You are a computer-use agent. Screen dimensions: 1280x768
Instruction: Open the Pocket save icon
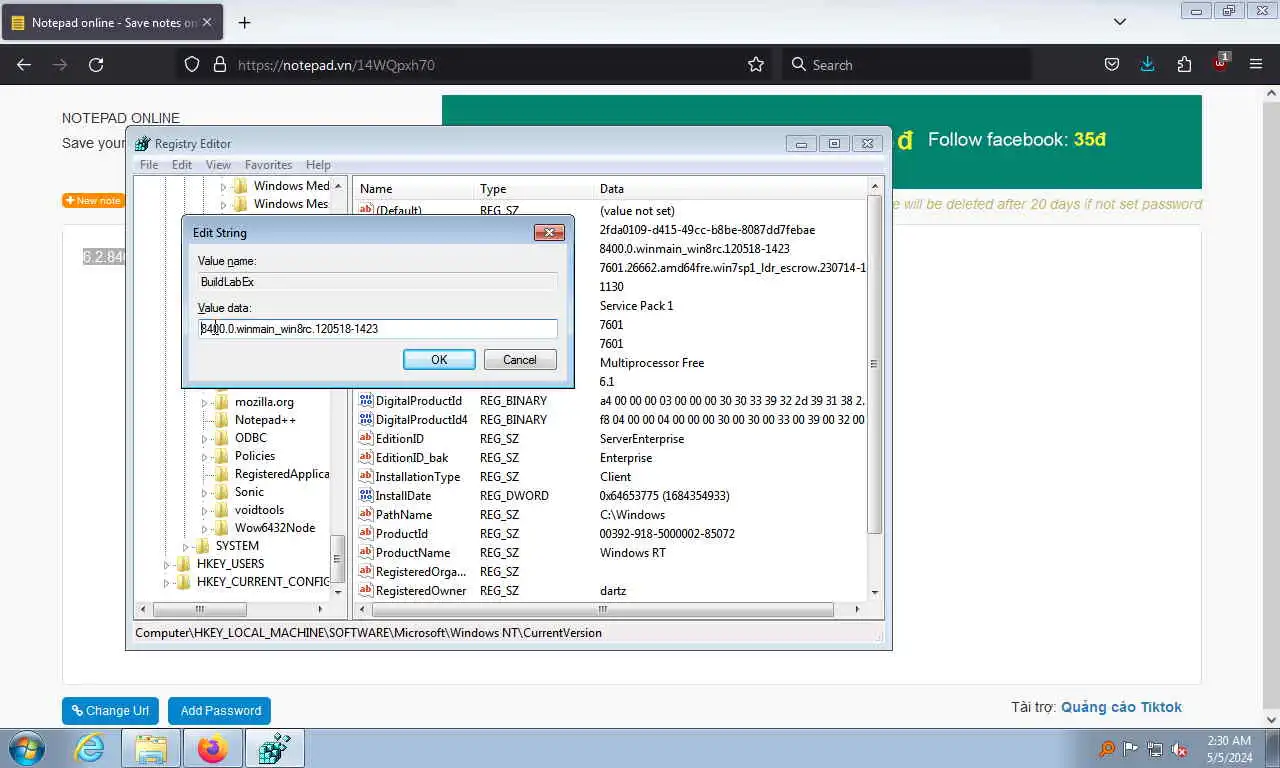tap(1111, 64)
